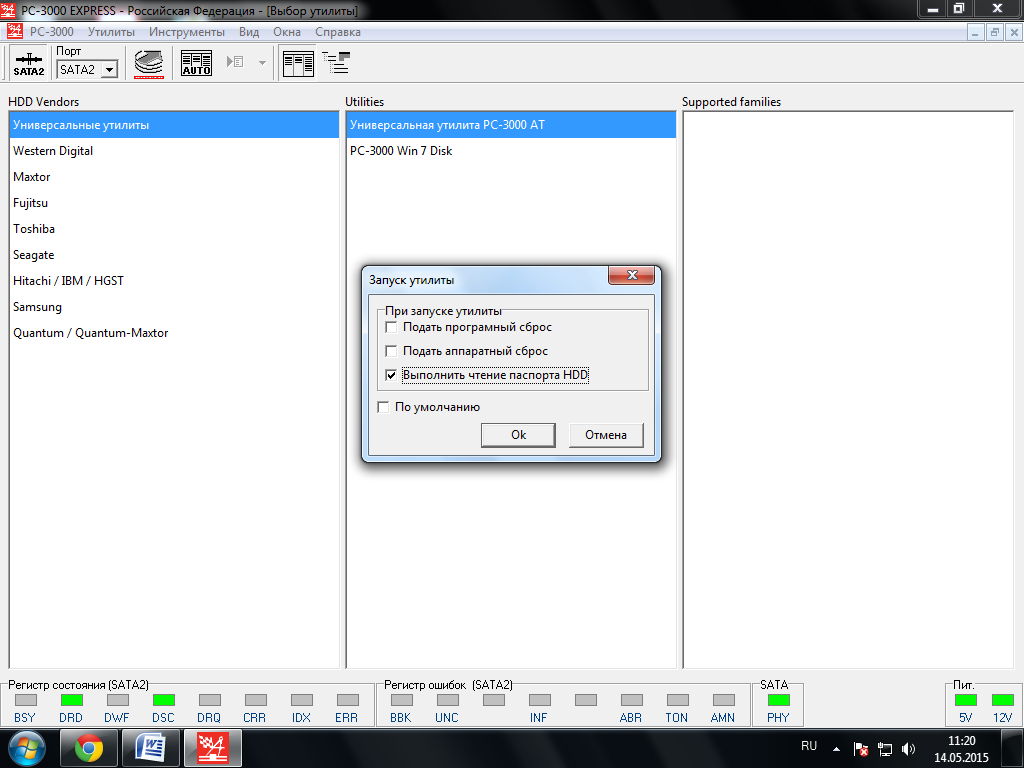
Task: Select Fujitsu in HDD Vendors
Action: coord(174,203)
